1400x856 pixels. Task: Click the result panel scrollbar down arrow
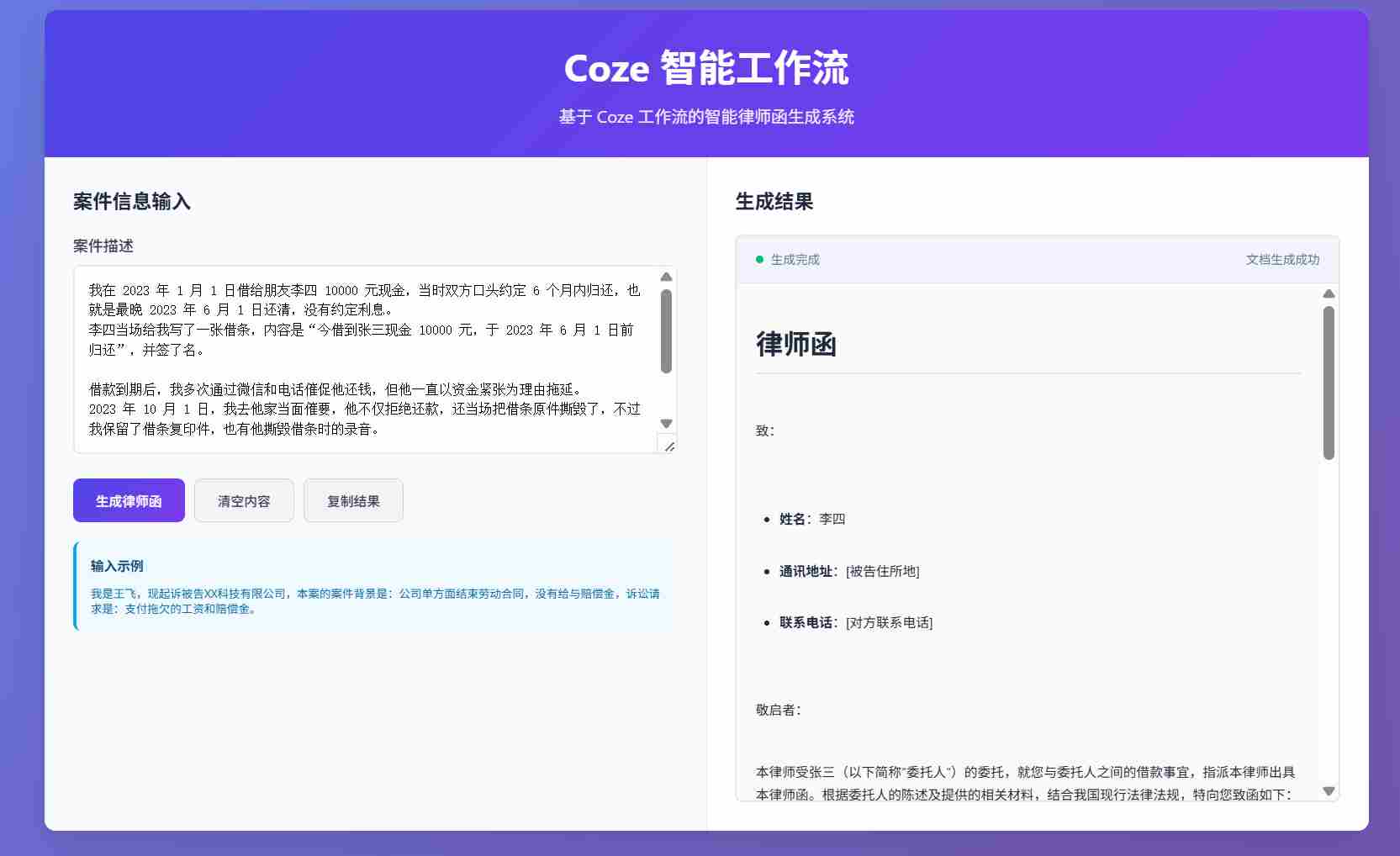(1329, 791)
